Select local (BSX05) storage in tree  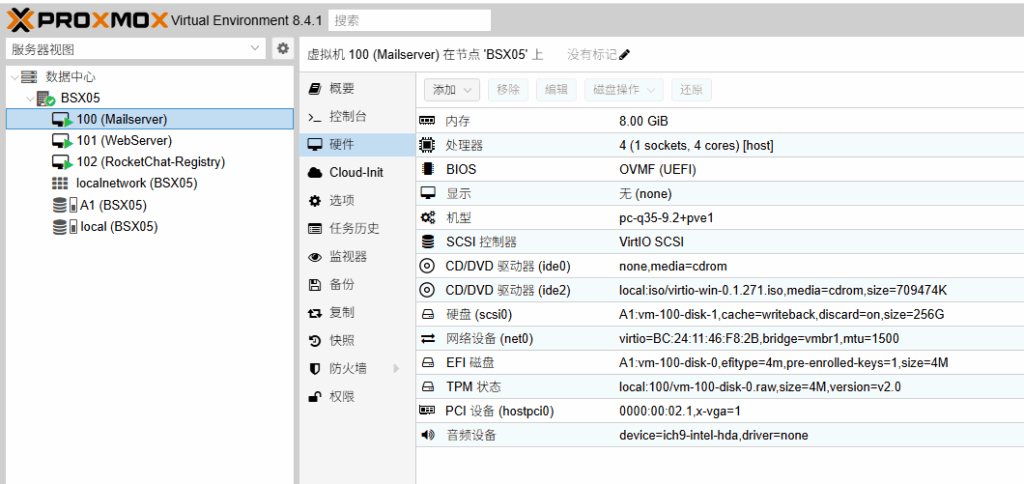coord(150,227)
